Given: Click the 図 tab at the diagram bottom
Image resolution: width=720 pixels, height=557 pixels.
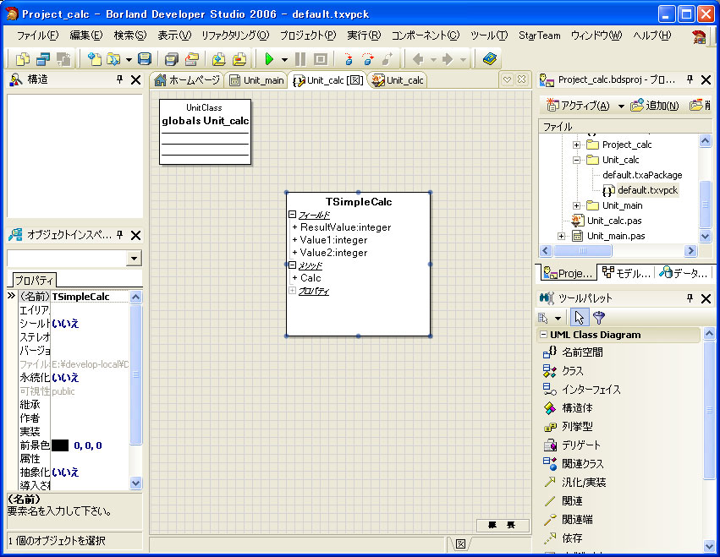Looking at the screenshot, I should (x=461, y=544).
